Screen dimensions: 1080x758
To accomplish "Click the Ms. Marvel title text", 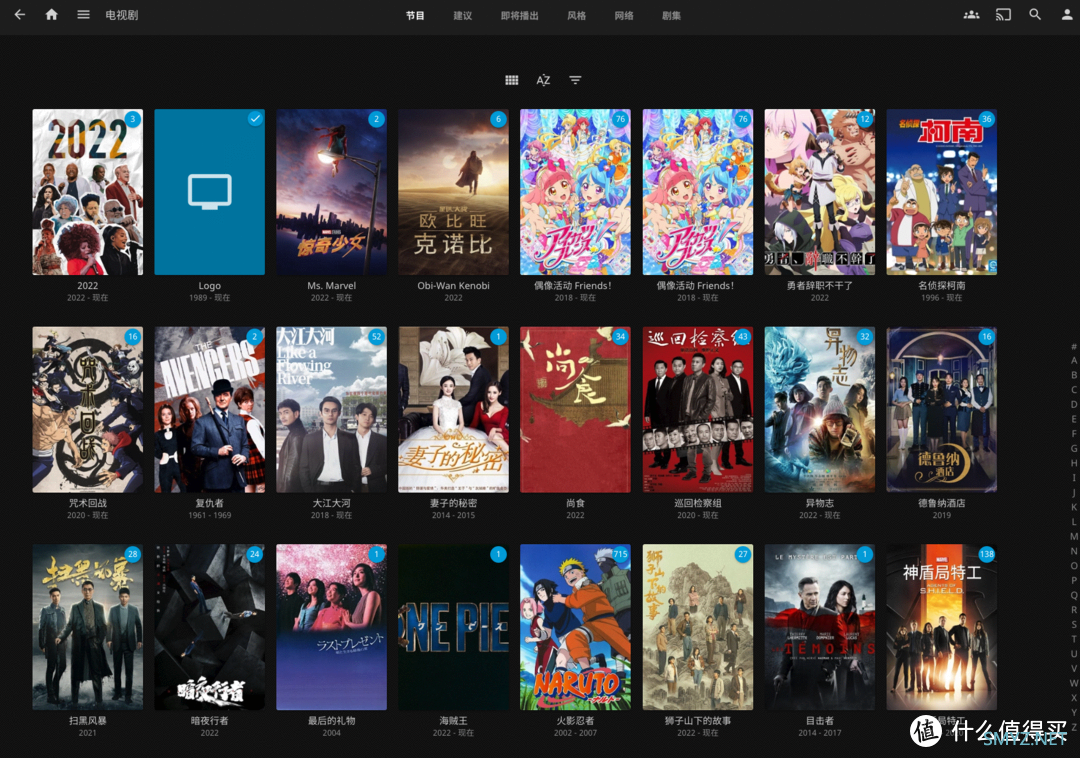I will pos(331,286).
